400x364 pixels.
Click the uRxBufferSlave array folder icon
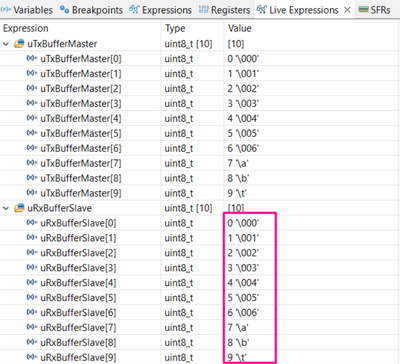19,208
